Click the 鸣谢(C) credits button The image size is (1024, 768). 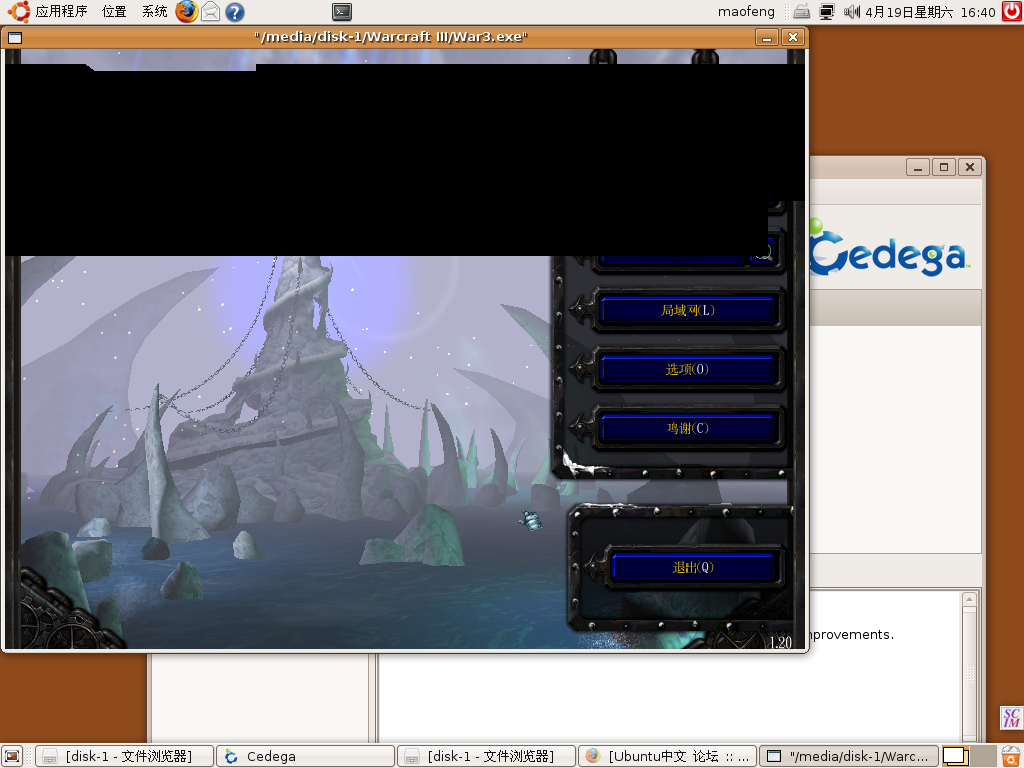(x=687, y=428)
